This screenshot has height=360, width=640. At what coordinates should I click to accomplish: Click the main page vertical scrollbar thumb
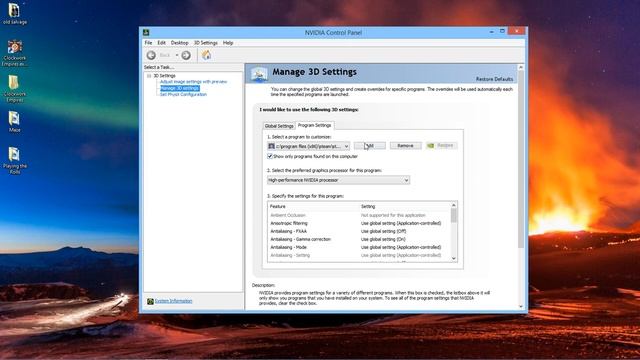[x=521, y=159]
